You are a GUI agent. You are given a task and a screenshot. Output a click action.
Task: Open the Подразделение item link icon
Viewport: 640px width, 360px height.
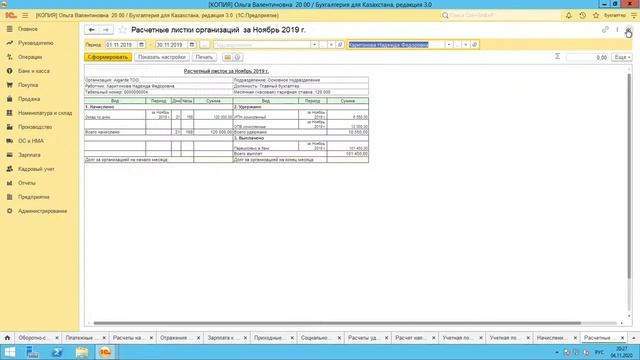(340, 44)
